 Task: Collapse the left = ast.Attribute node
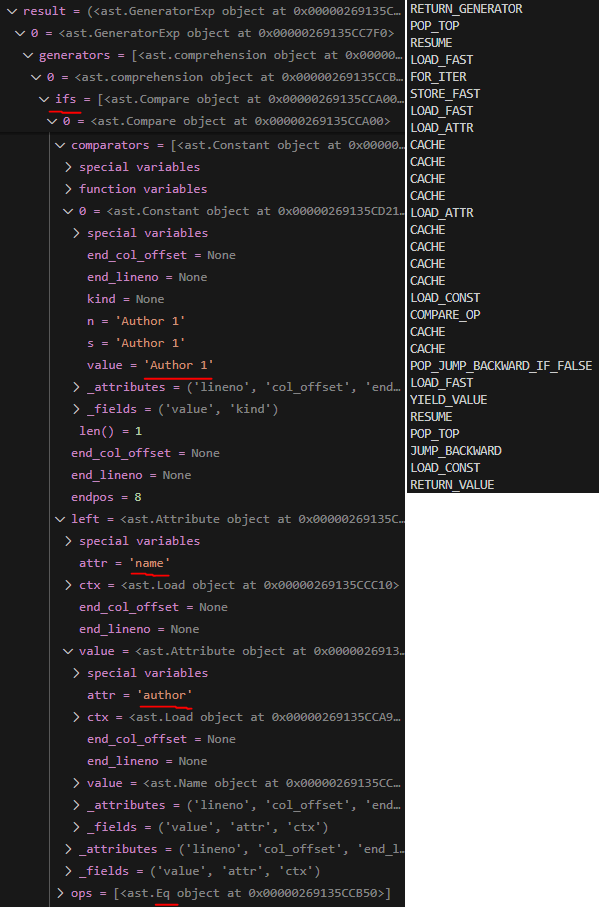(60, 519)
